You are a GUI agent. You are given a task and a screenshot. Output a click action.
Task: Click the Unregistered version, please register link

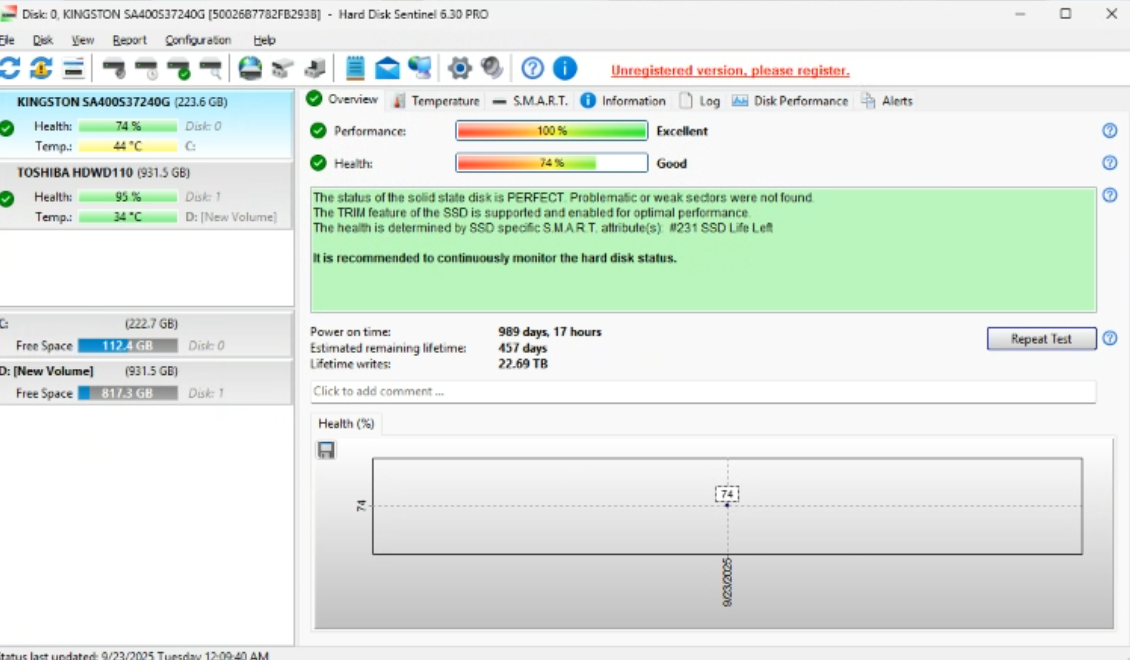click(x=730, y=71)
